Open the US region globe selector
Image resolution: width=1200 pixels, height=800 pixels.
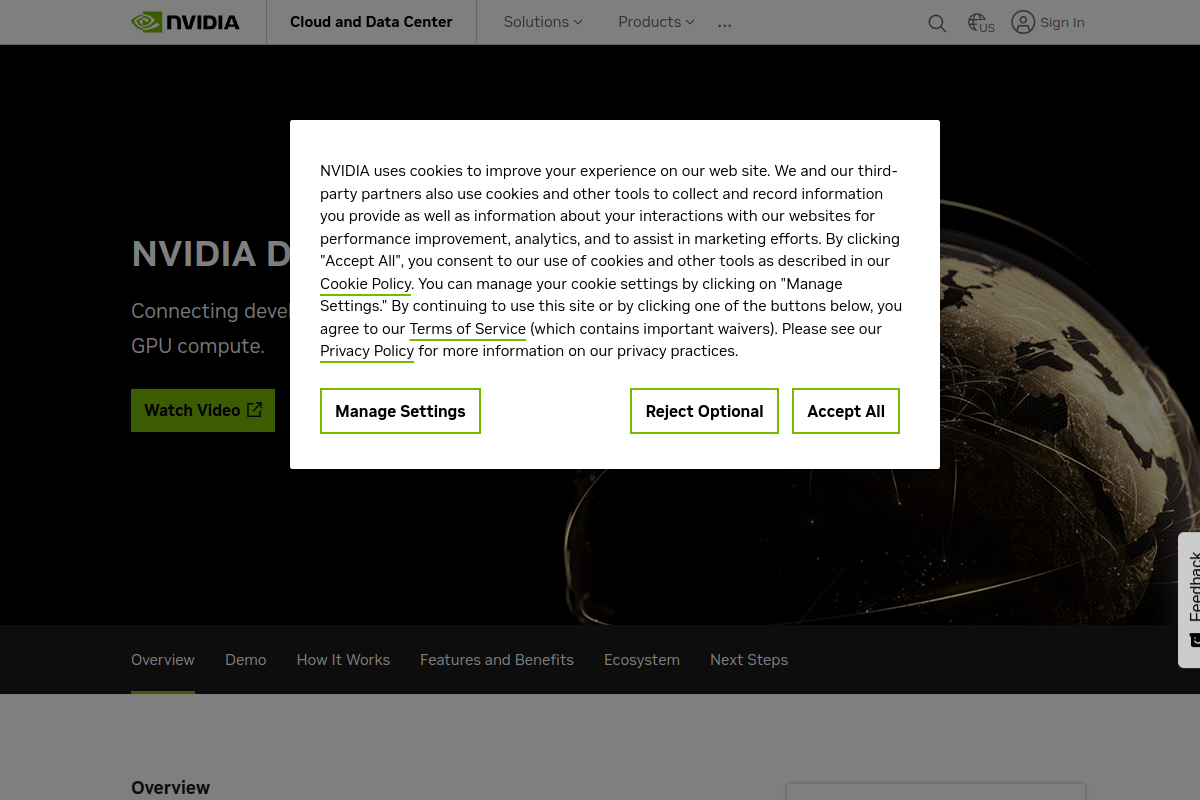click(981, 23)
